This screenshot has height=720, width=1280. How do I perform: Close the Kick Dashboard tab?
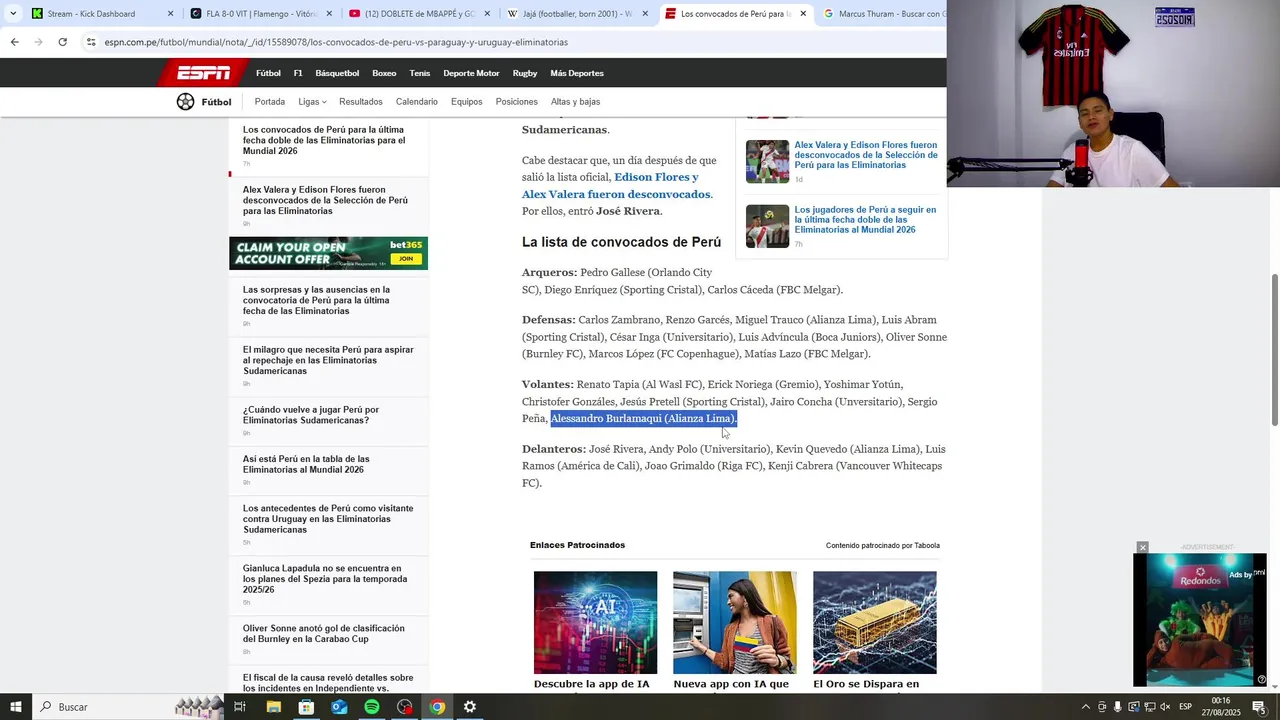(170, 14)
